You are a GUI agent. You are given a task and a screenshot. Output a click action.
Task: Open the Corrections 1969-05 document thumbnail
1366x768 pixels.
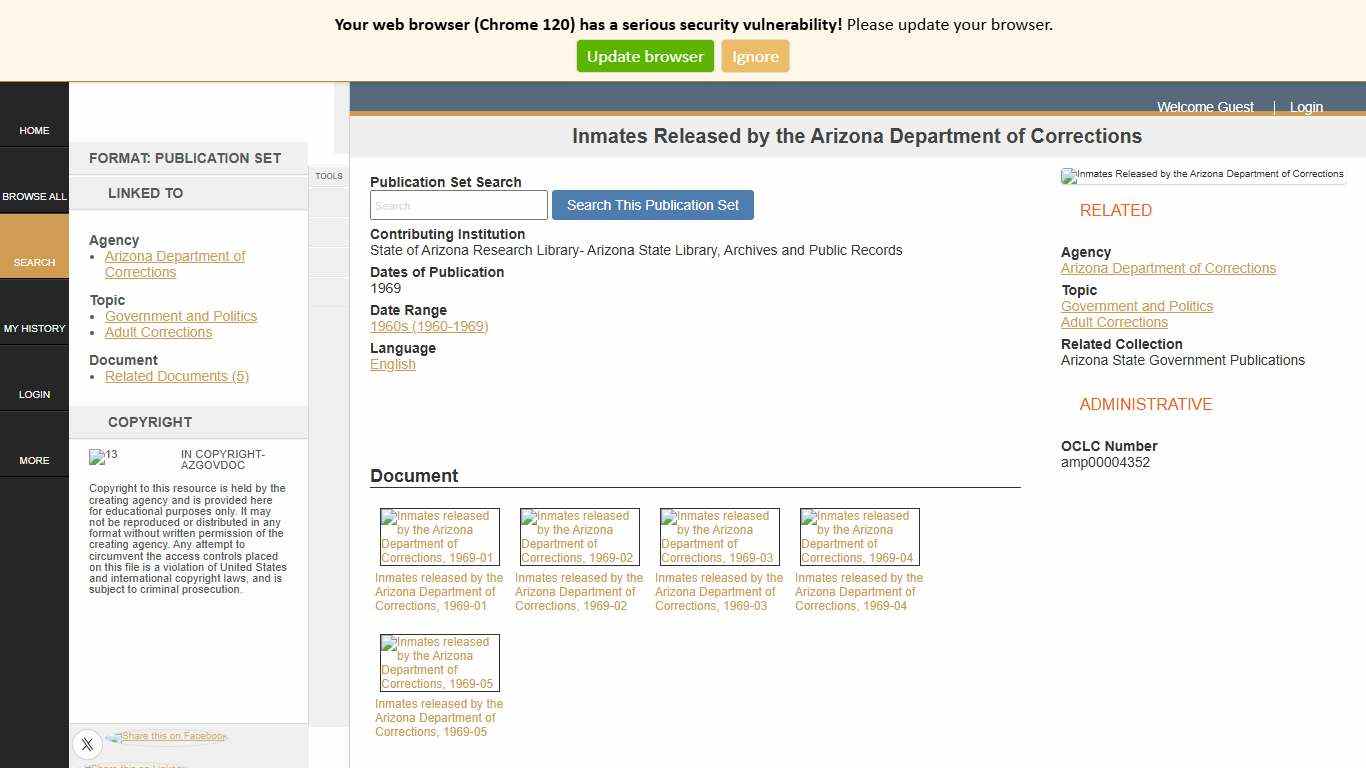click(439, 662)
